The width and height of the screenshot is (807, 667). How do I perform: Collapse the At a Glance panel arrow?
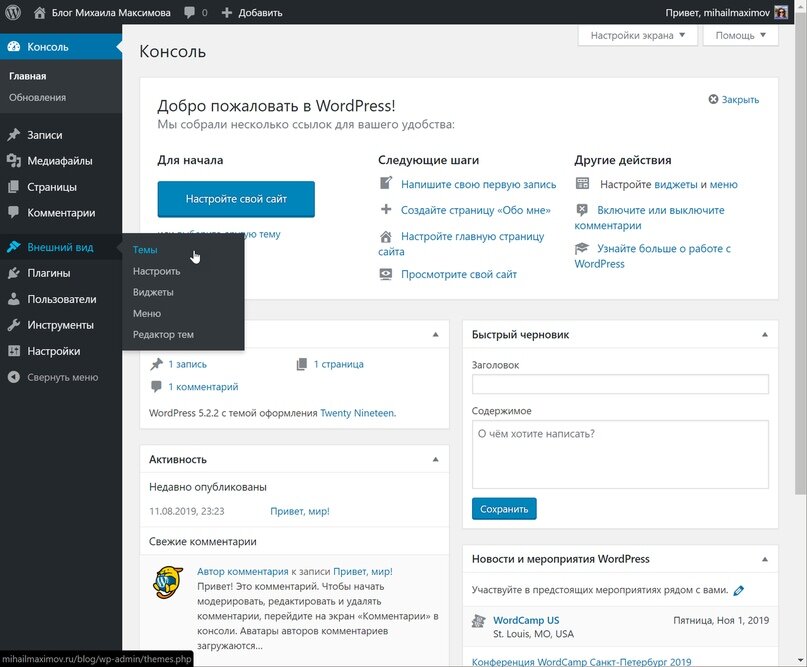(x=435, y=335)
